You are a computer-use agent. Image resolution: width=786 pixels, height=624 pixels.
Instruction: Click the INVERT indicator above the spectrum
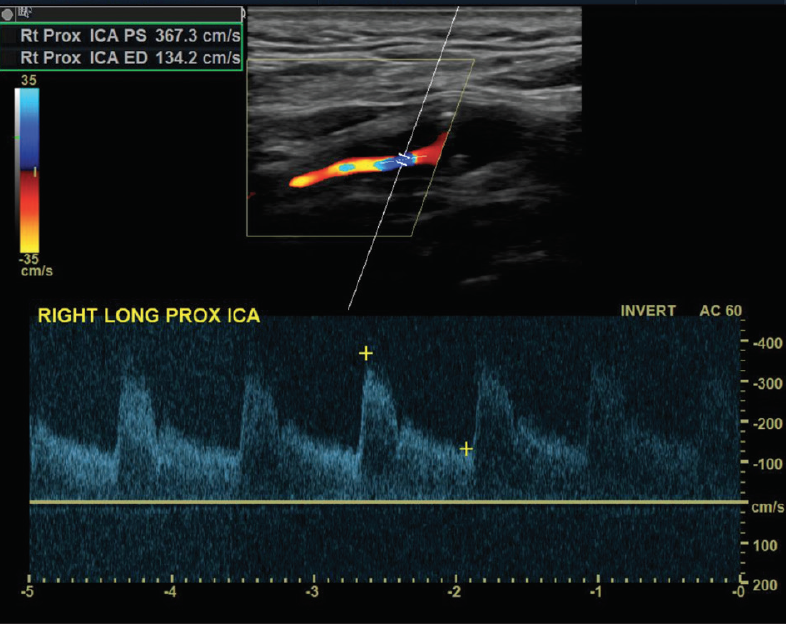coord(648,311)
